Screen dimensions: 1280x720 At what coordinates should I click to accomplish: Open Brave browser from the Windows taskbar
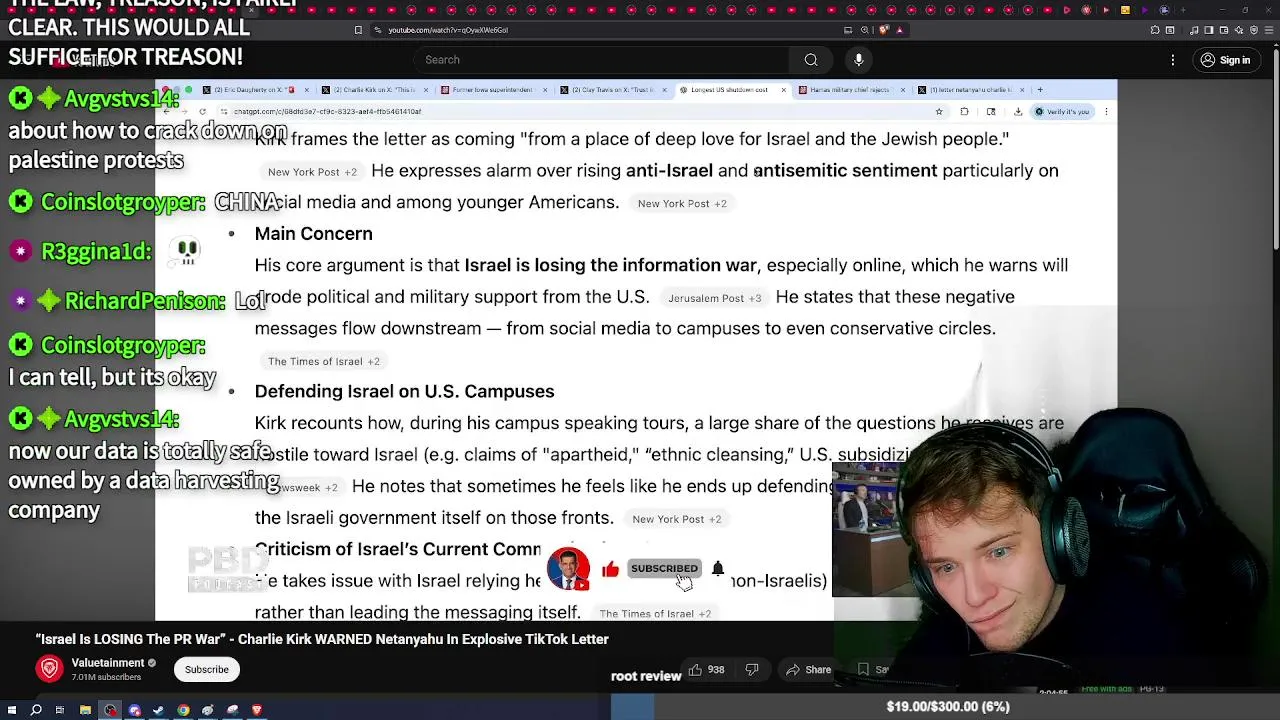pyautogui.click(x=257, y=710)
